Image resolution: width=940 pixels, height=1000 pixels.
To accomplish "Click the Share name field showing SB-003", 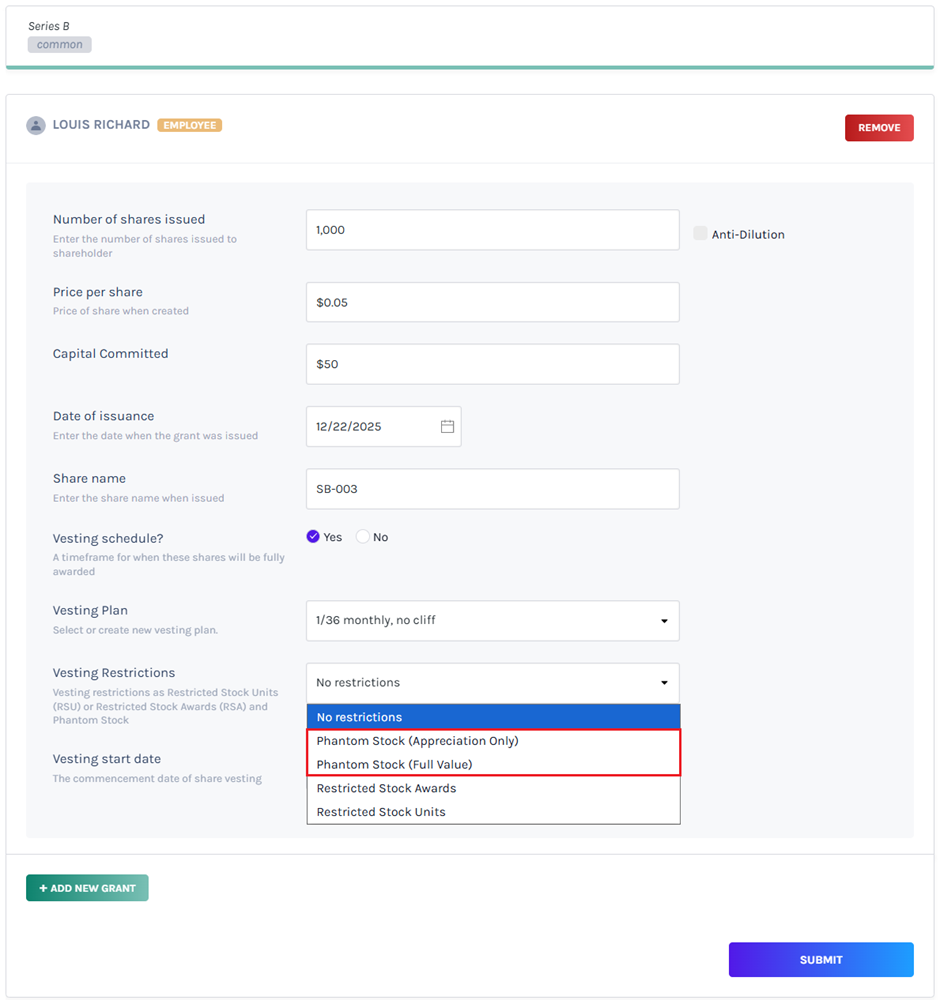I will [492, 488].
